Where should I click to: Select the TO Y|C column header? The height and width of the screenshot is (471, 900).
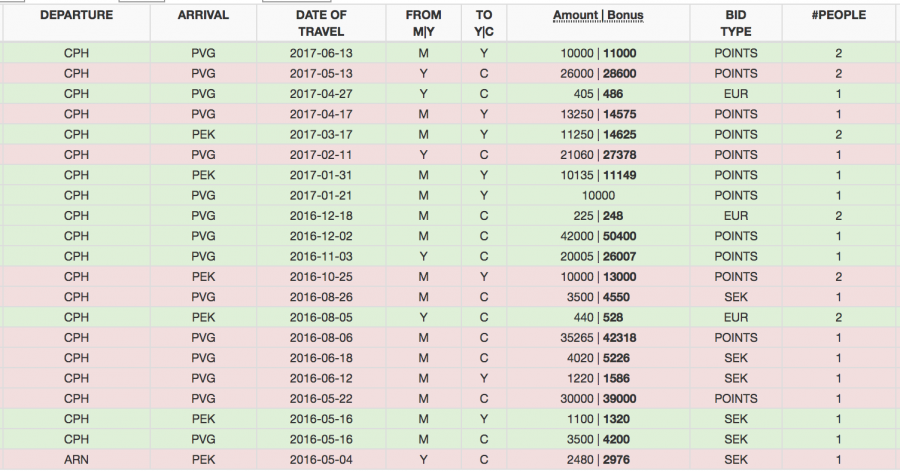click(484, 24)
